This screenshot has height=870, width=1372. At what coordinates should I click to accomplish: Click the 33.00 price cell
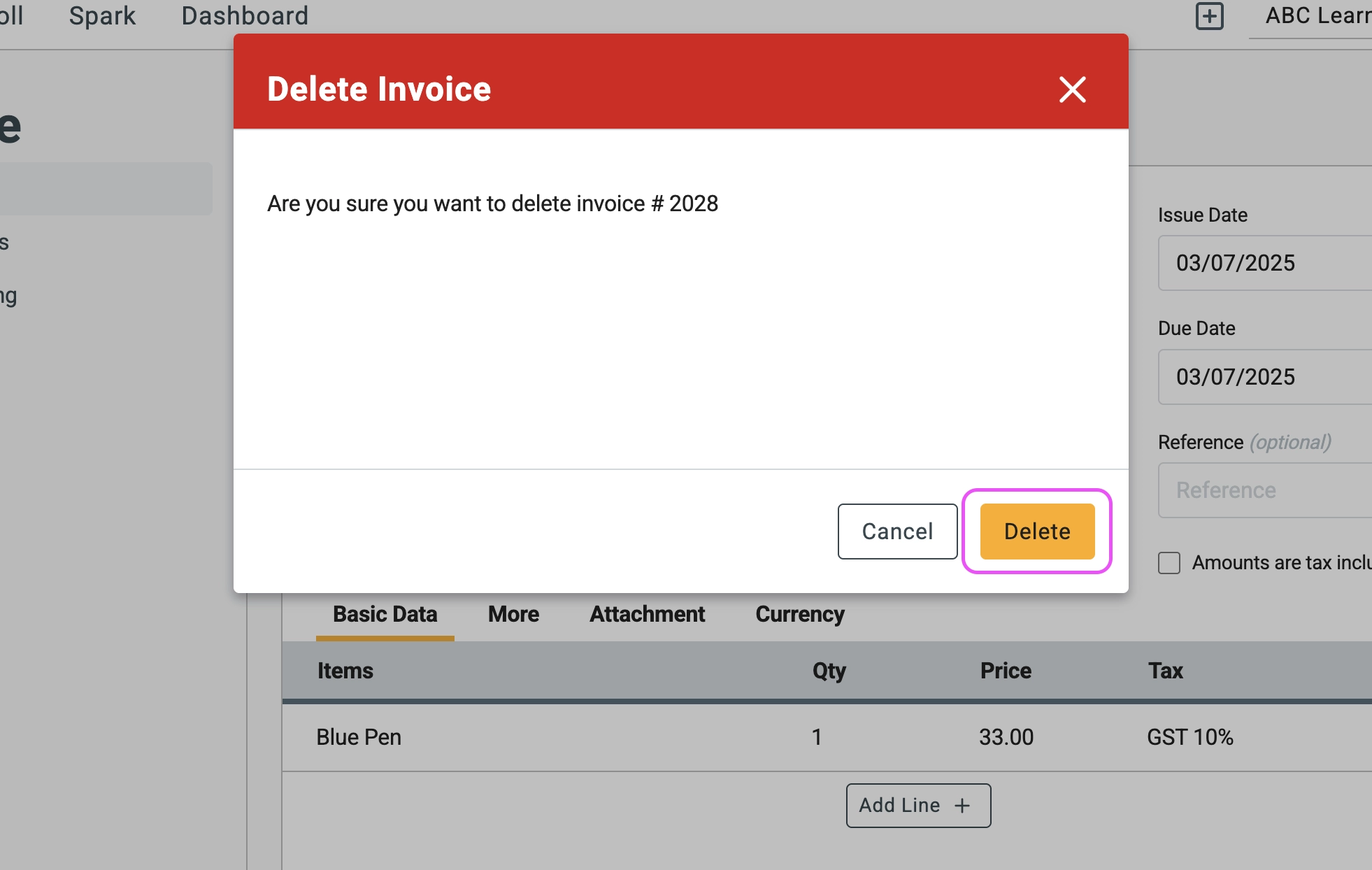[1006, 737]
